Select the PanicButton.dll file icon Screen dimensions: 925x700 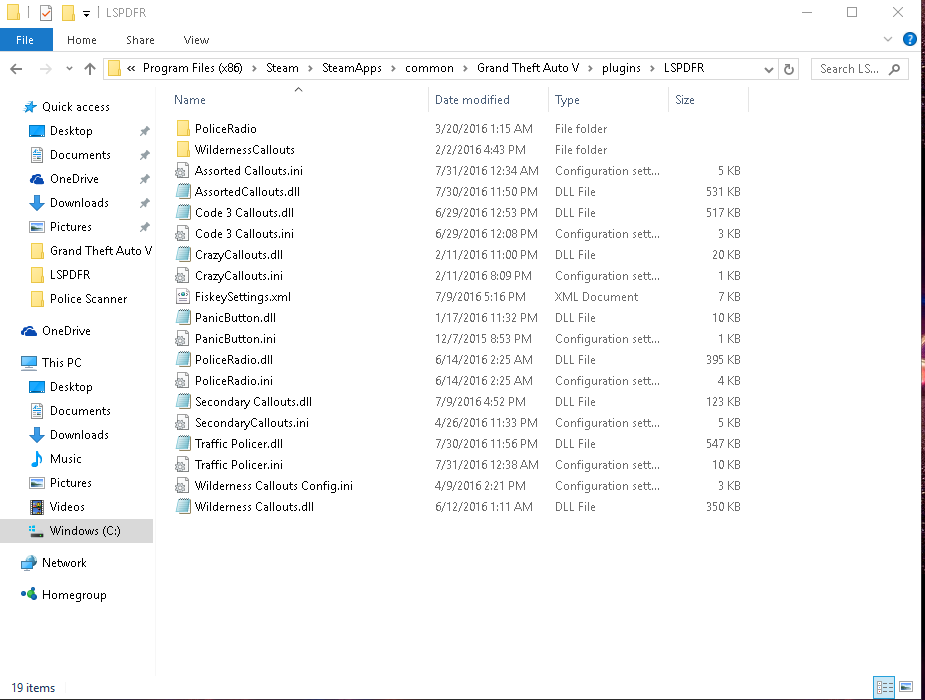pyautogui.click(x=183, y=317)
